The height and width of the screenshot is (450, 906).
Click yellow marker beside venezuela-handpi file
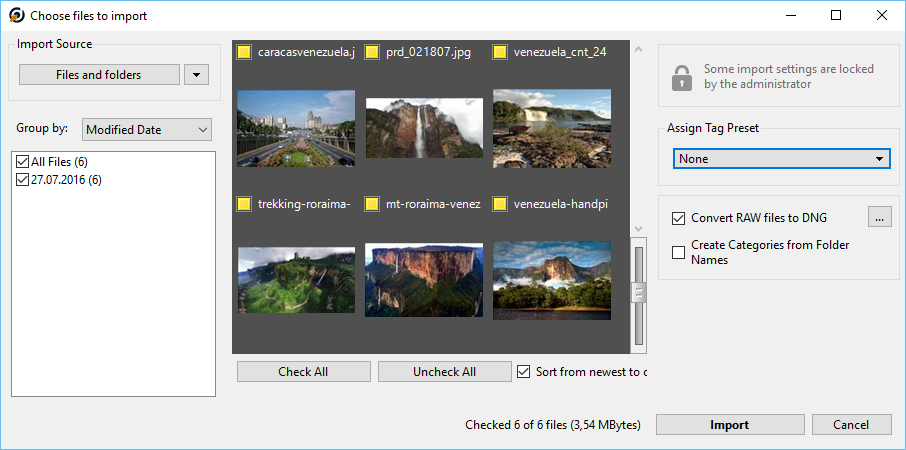[500, 204]
